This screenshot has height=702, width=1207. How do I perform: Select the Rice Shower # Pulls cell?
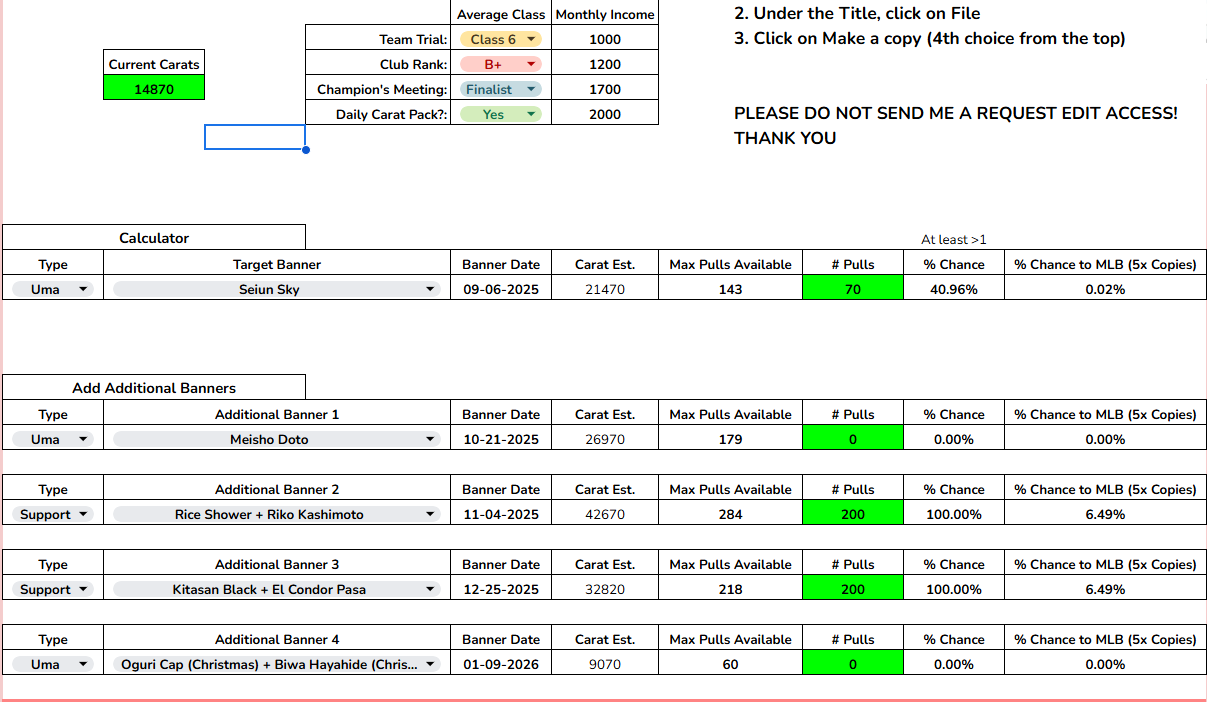coord(853,514)
